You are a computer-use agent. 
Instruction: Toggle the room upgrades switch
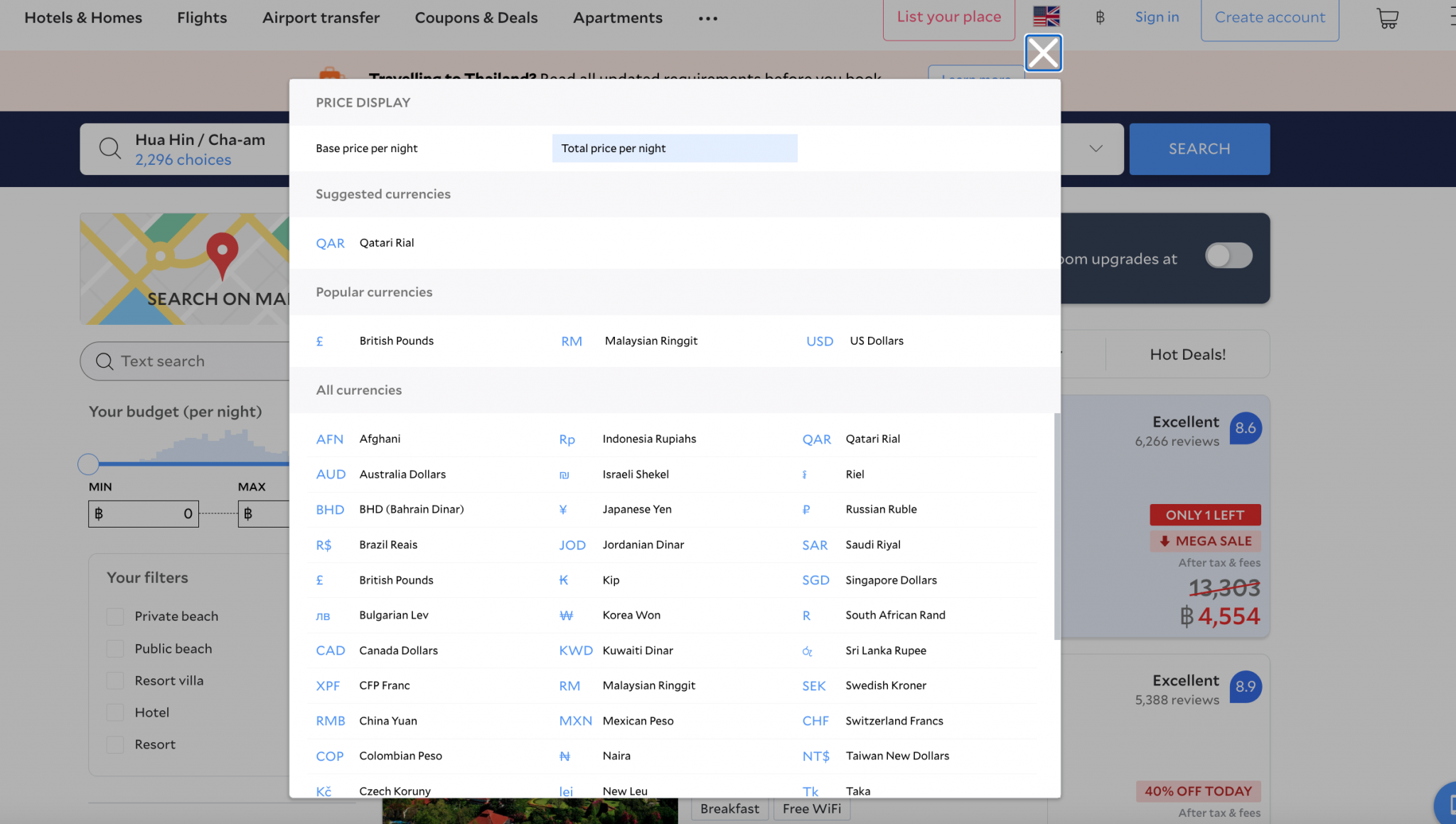click(x=1228, y=256)
